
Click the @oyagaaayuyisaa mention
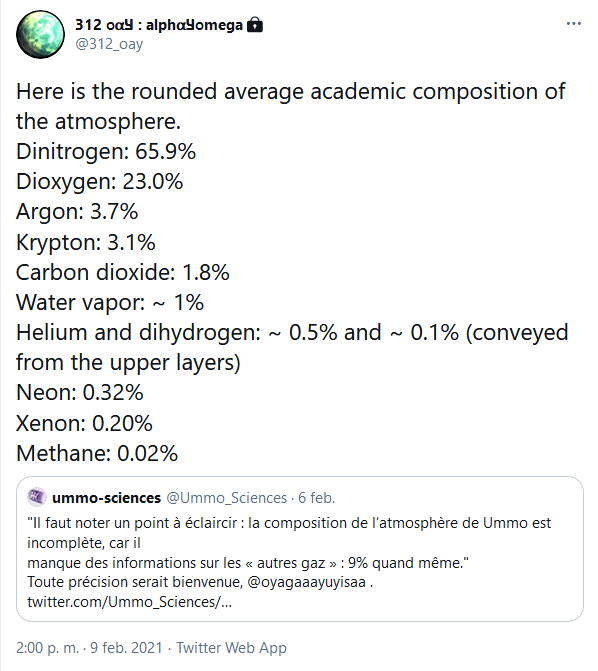tap(306, 582)
